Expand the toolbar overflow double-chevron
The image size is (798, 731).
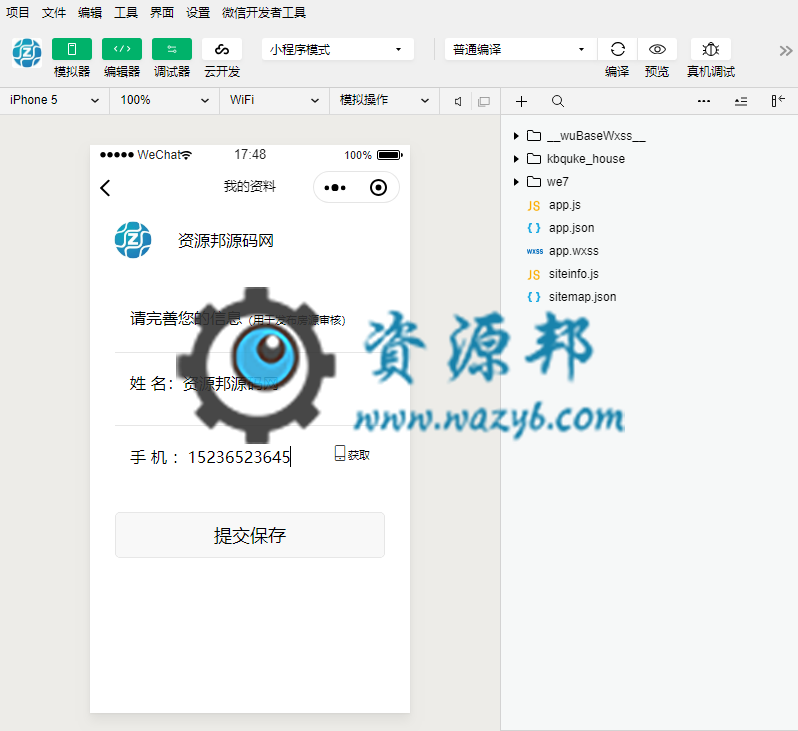(x=785, y=50)
